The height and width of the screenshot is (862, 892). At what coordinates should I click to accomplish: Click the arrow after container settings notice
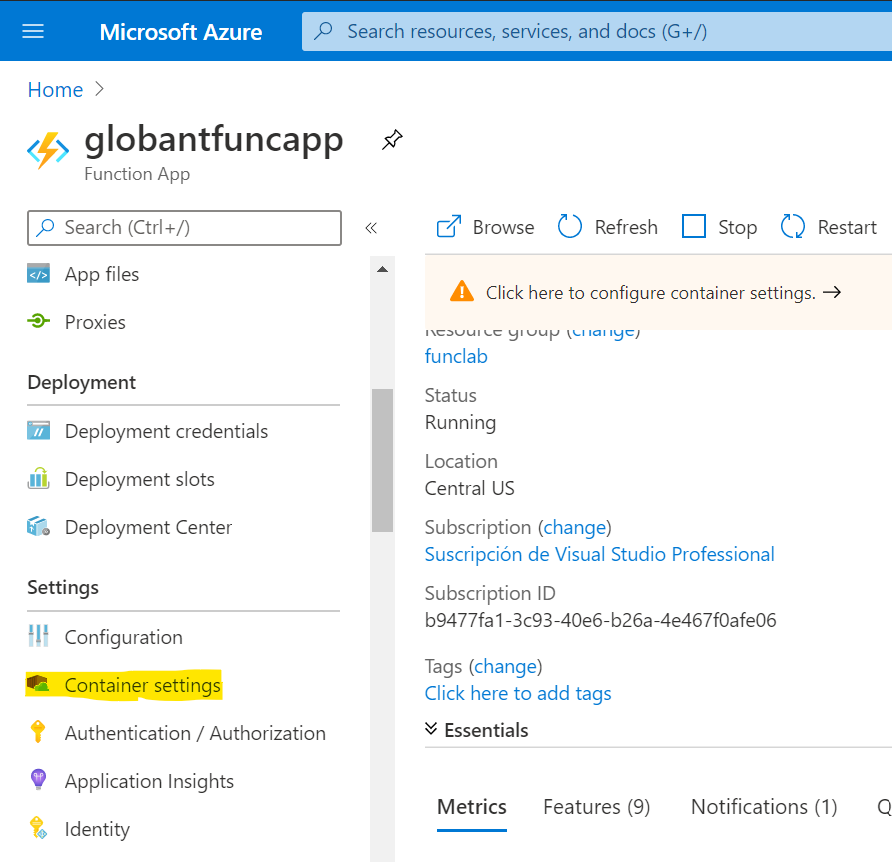tap(832, 292)
